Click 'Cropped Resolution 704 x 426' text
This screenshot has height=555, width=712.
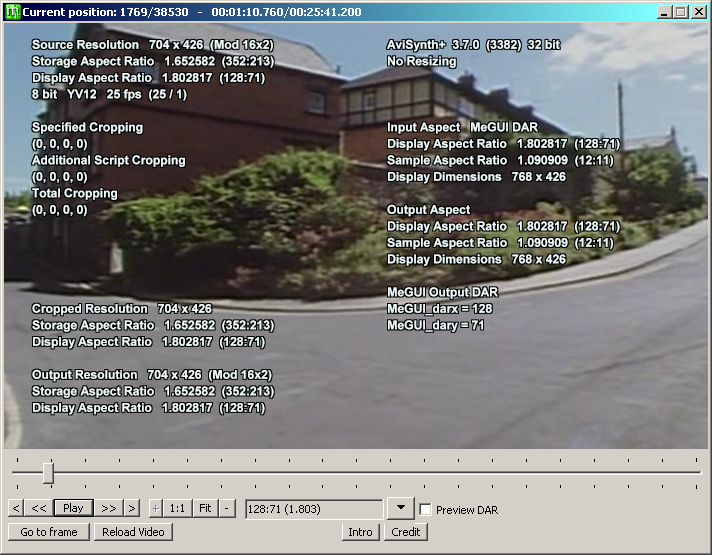[x=121, y=308]
